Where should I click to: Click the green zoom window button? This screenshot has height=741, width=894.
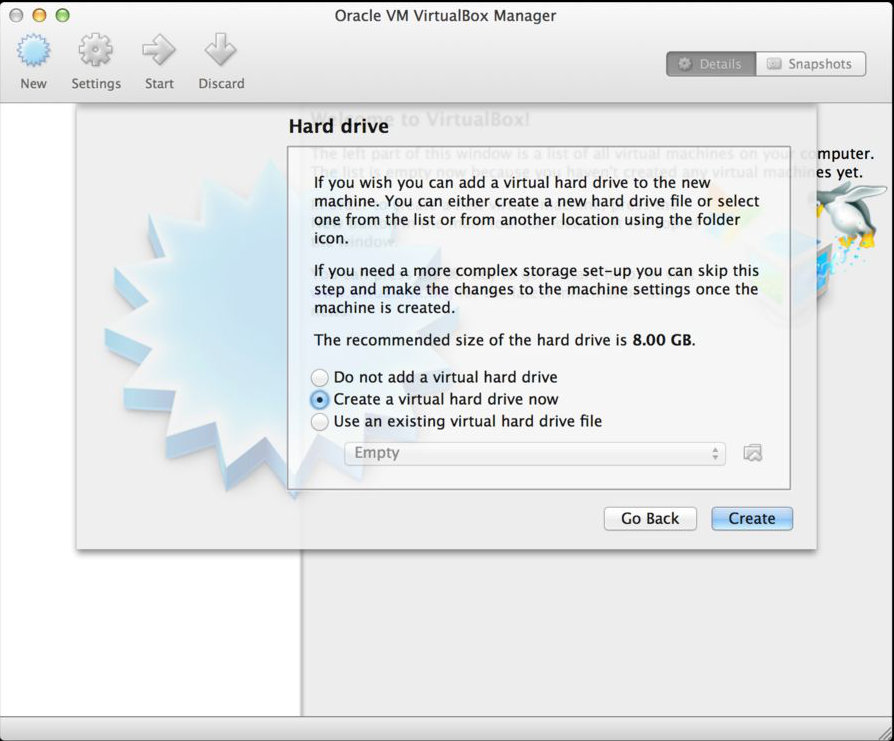point(63,15)
